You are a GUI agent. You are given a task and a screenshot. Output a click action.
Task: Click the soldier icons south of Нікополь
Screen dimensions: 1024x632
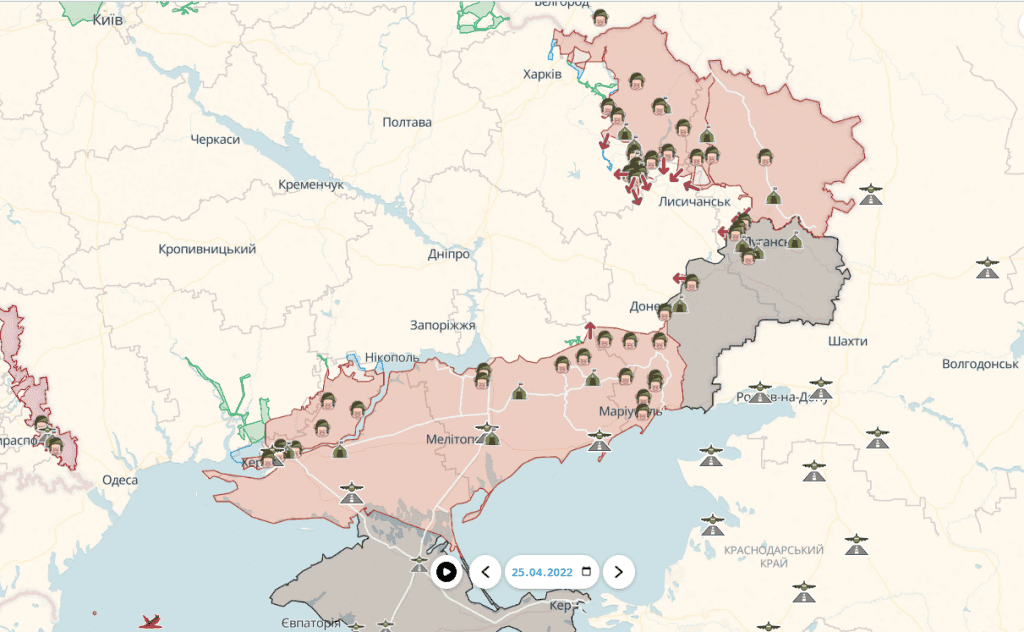tap(483, 376)
